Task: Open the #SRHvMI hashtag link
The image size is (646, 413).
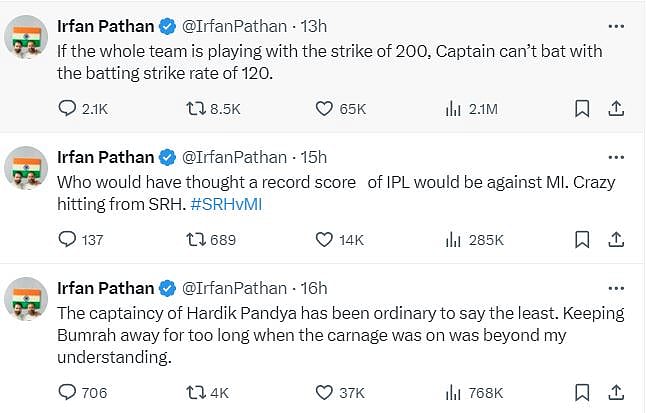Action: point(226,204)
